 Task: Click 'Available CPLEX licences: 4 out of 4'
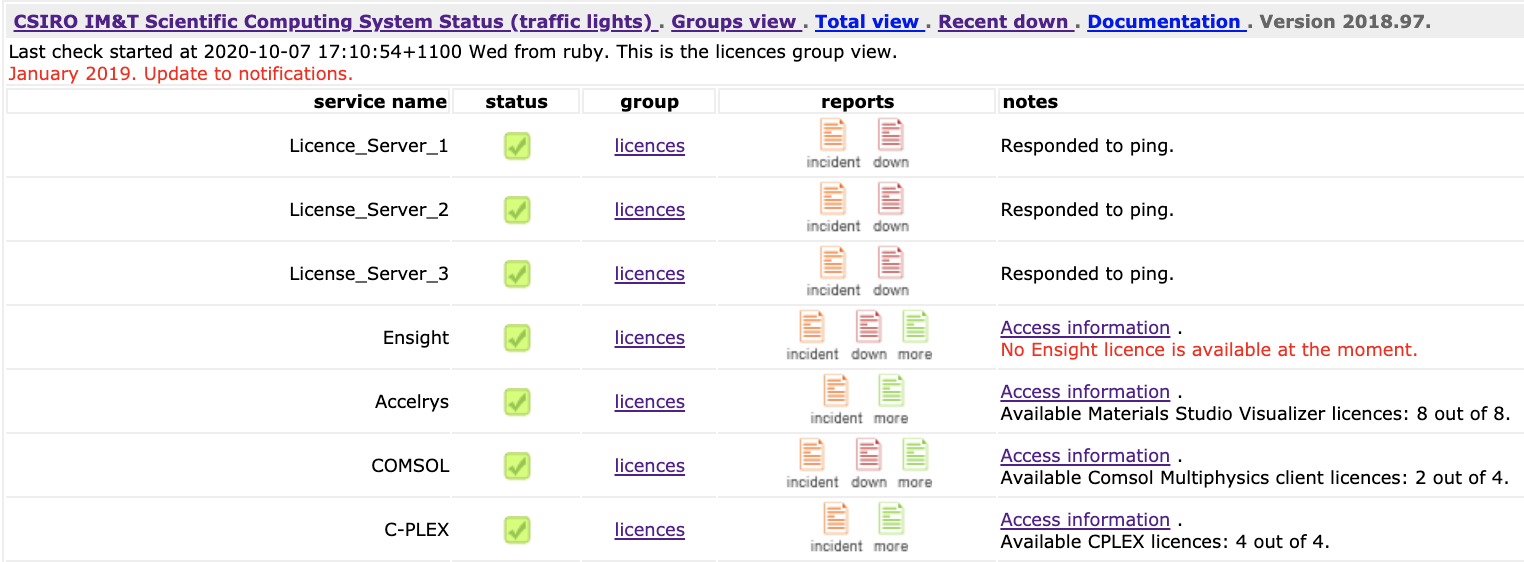pos(1165,542)
